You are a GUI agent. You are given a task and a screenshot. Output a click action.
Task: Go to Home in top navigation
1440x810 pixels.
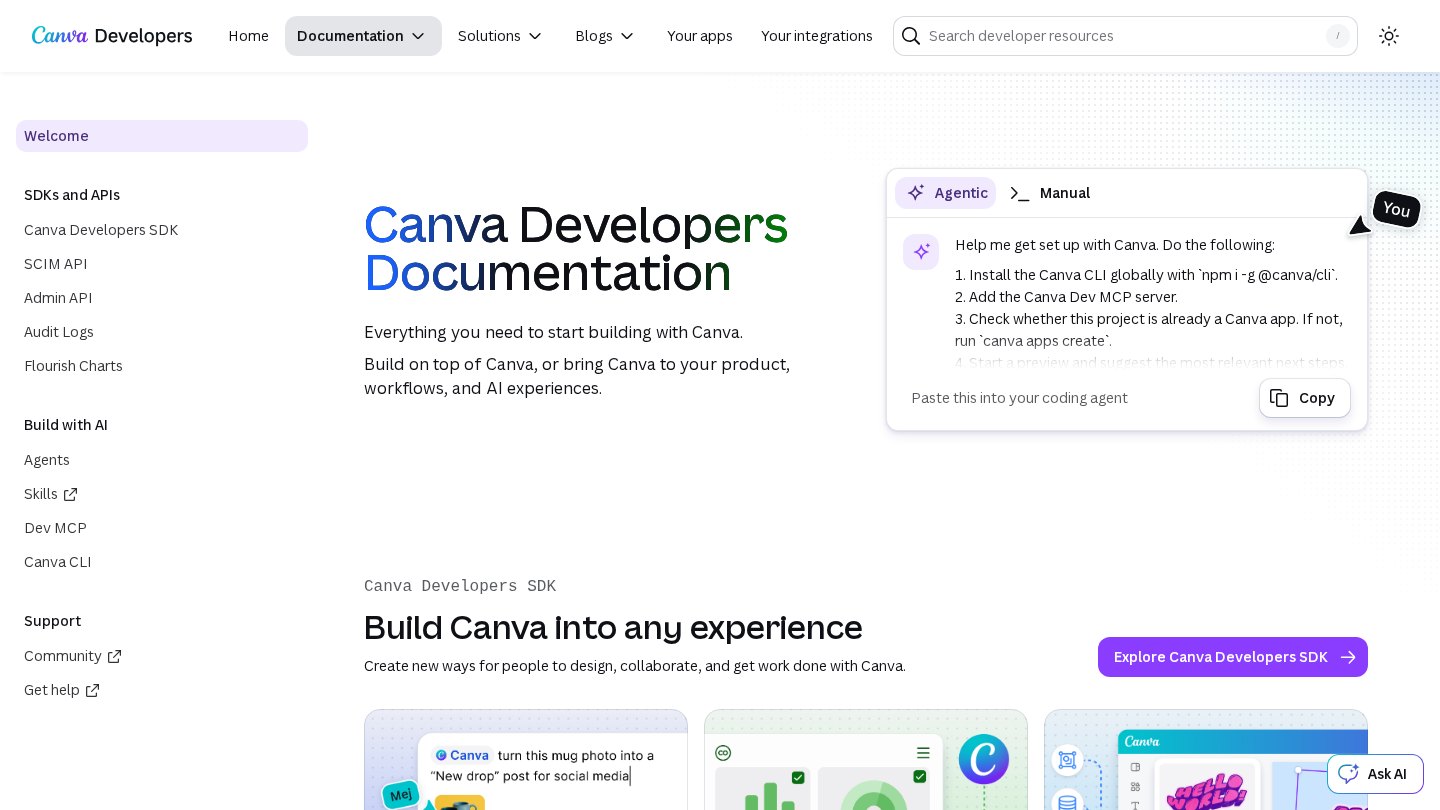pyautogui.click(x=248, y=36)
